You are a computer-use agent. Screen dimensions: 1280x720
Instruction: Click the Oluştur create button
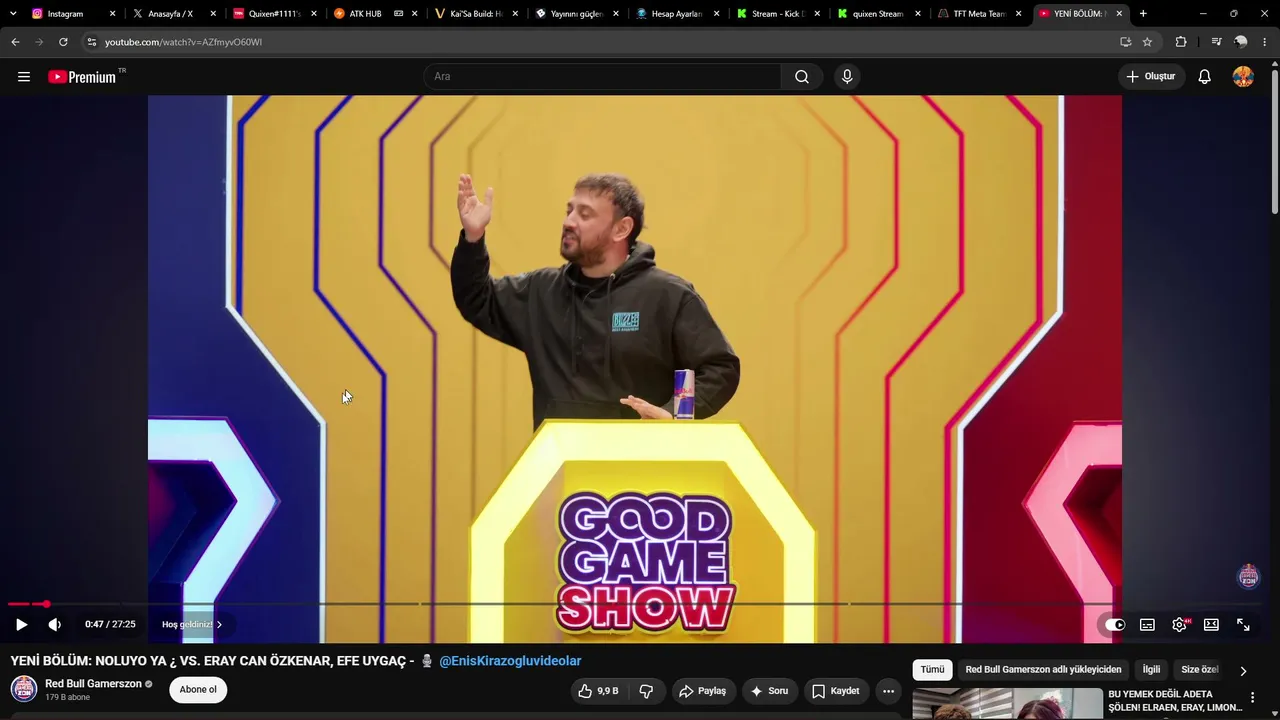[1151, 77]
